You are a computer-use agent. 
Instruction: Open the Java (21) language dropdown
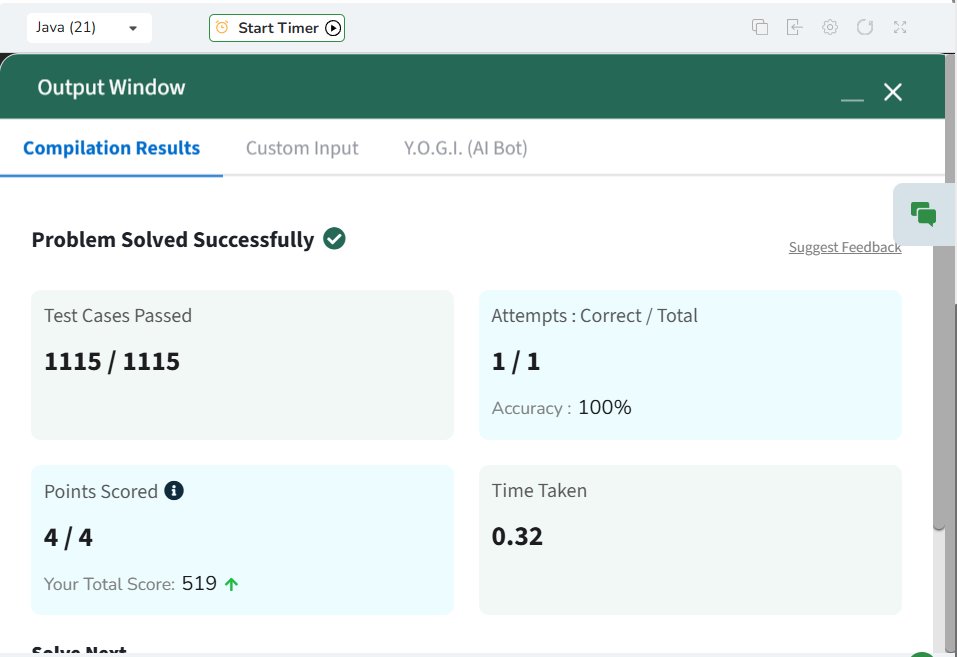[x=89, y=28]
